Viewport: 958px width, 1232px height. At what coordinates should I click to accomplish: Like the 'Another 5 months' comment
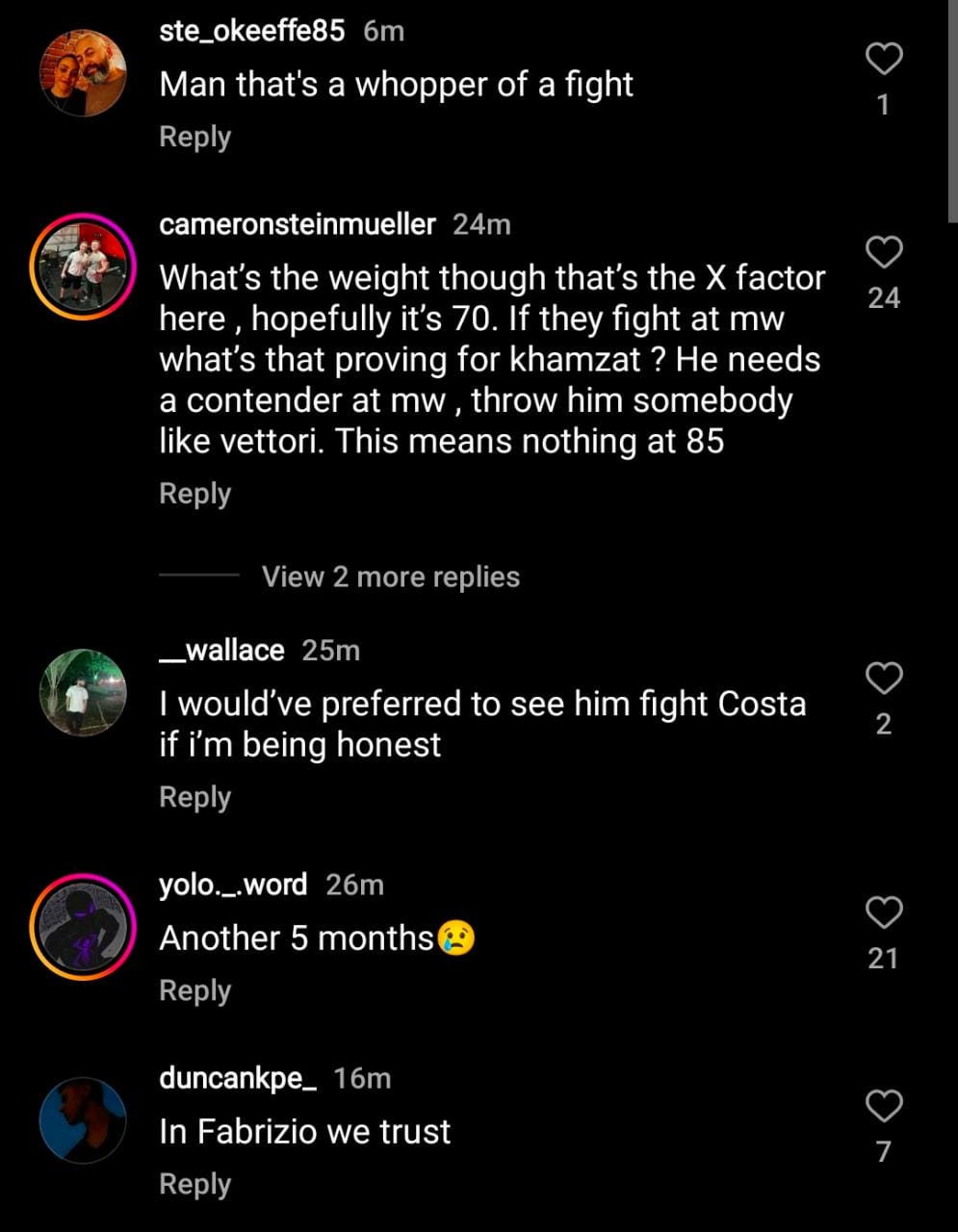click(884, 911)
